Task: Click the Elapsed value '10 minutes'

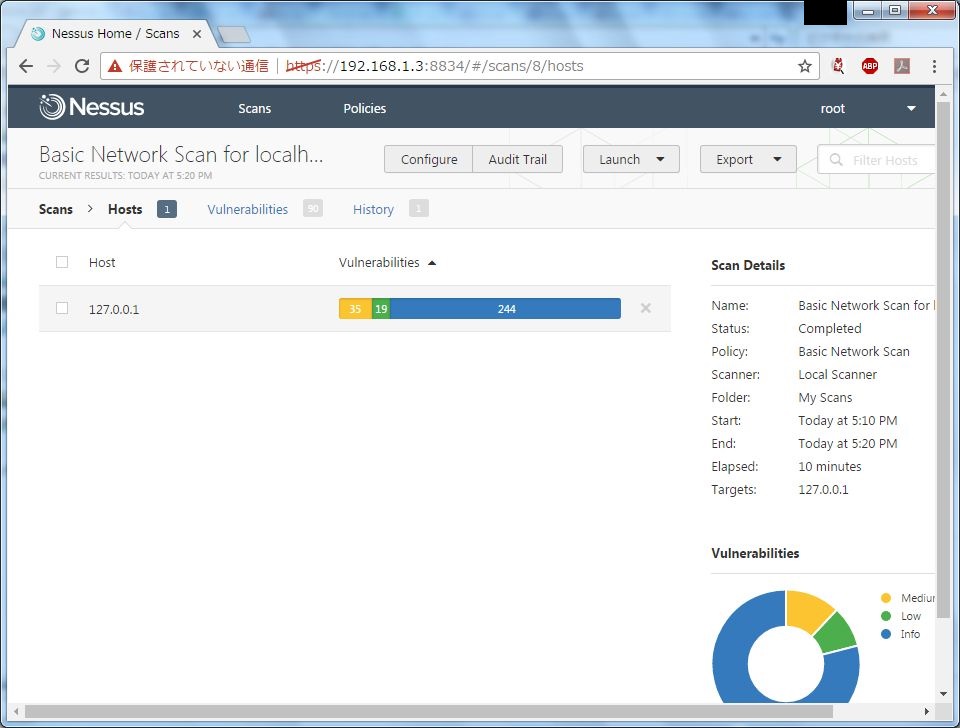Action: tap(830, 467)
